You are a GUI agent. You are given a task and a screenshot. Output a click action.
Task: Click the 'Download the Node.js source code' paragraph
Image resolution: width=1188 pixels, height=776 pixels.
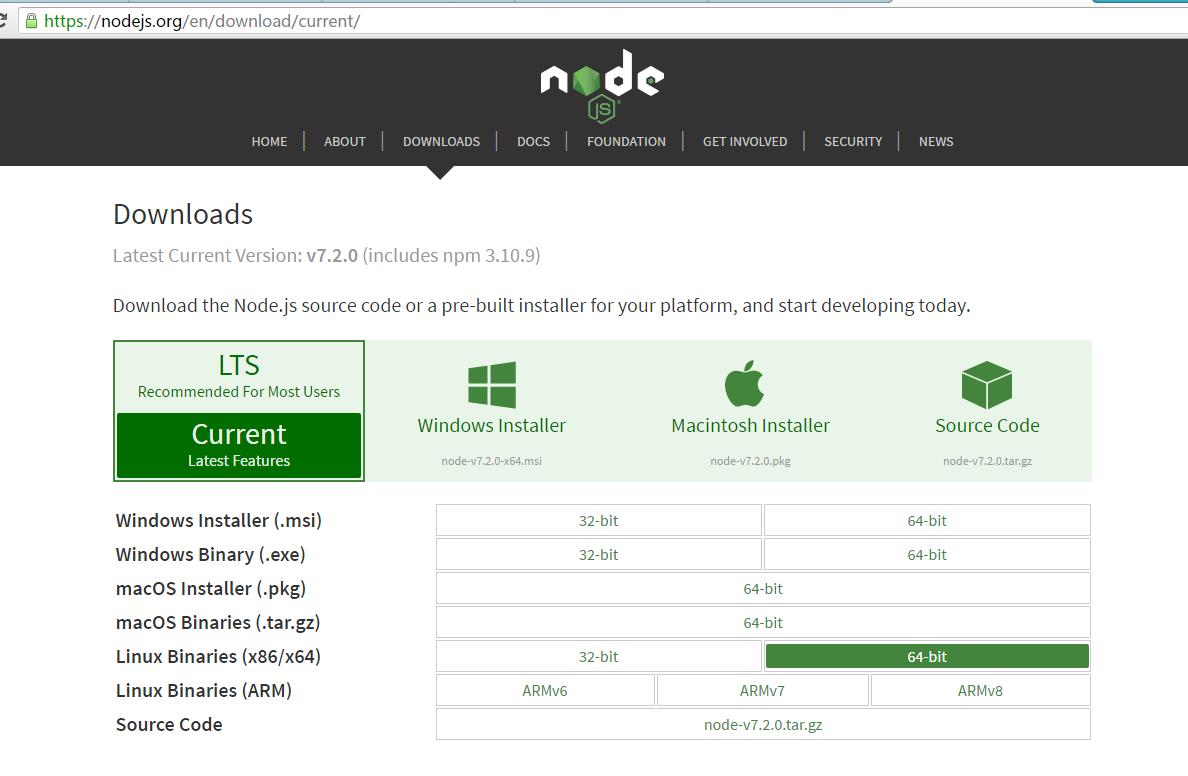[x=542, y=305]
